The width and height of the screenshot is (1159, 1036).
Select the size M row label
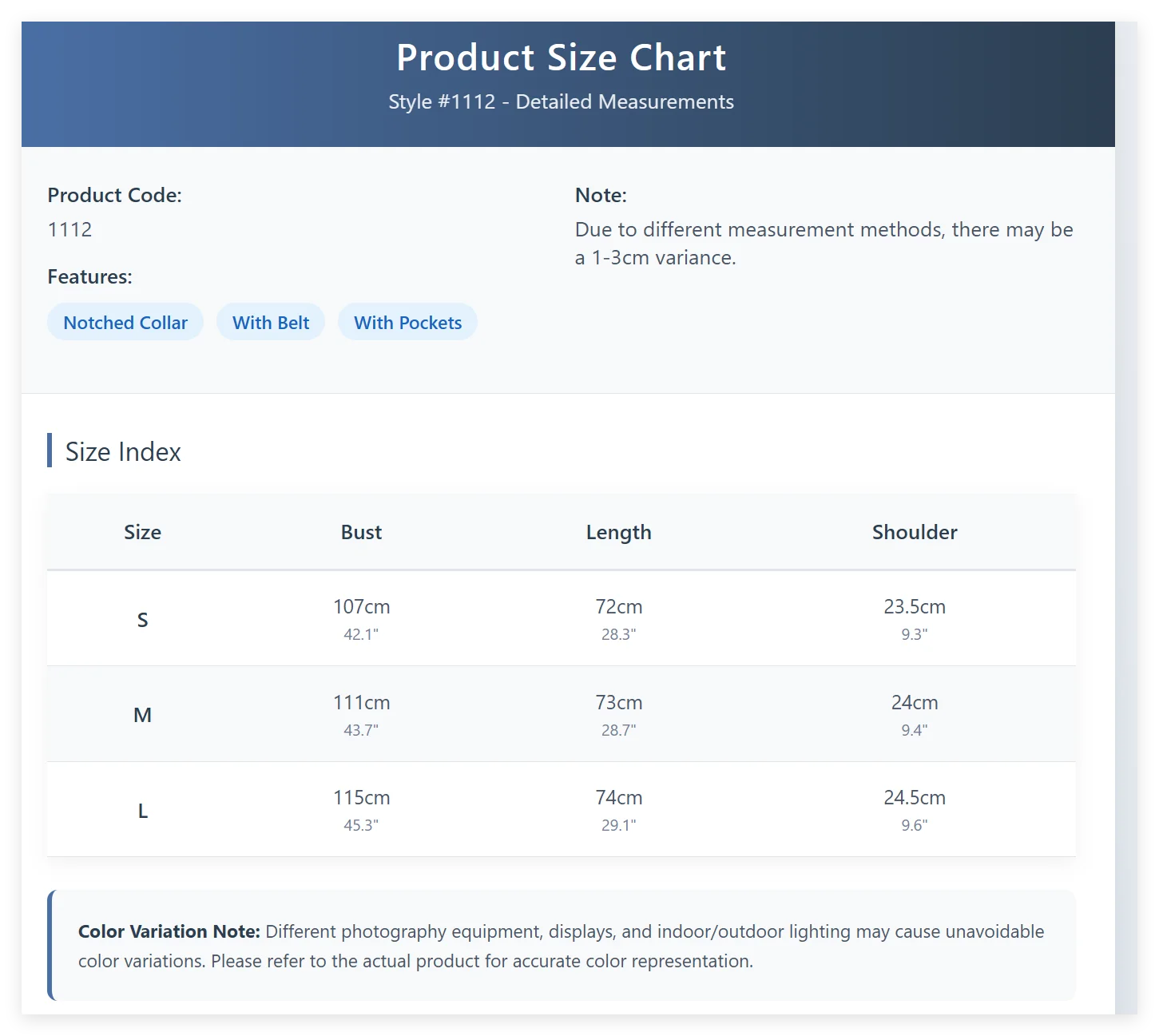(x=143, y=715)
